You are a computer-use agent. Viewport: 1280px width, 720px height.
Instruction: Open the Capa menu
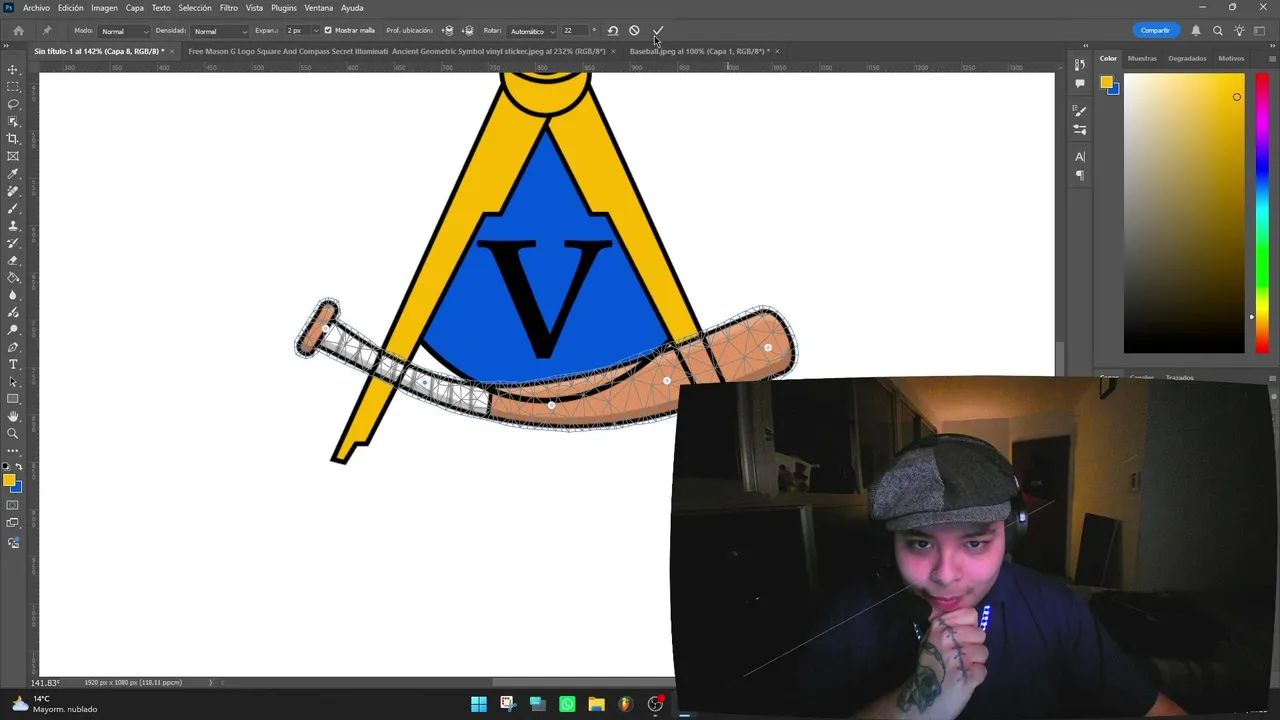click(x=135, y=8)
